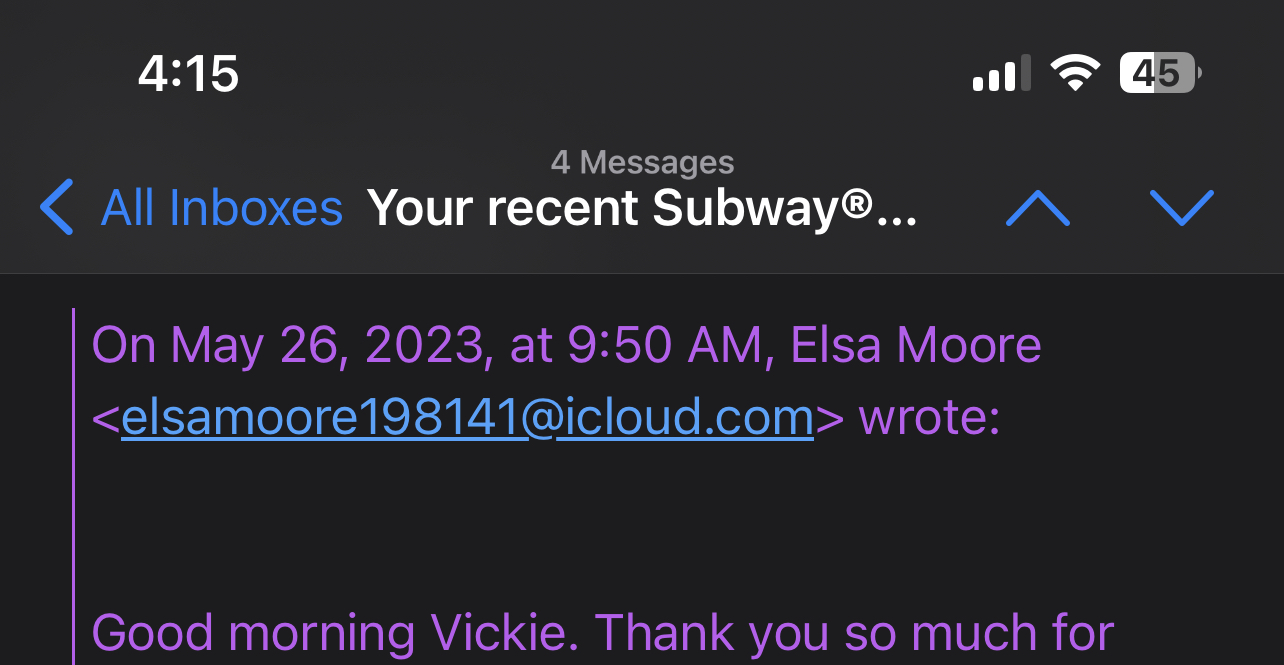Tap the cellular signal bars icon

pos(1001,75)
